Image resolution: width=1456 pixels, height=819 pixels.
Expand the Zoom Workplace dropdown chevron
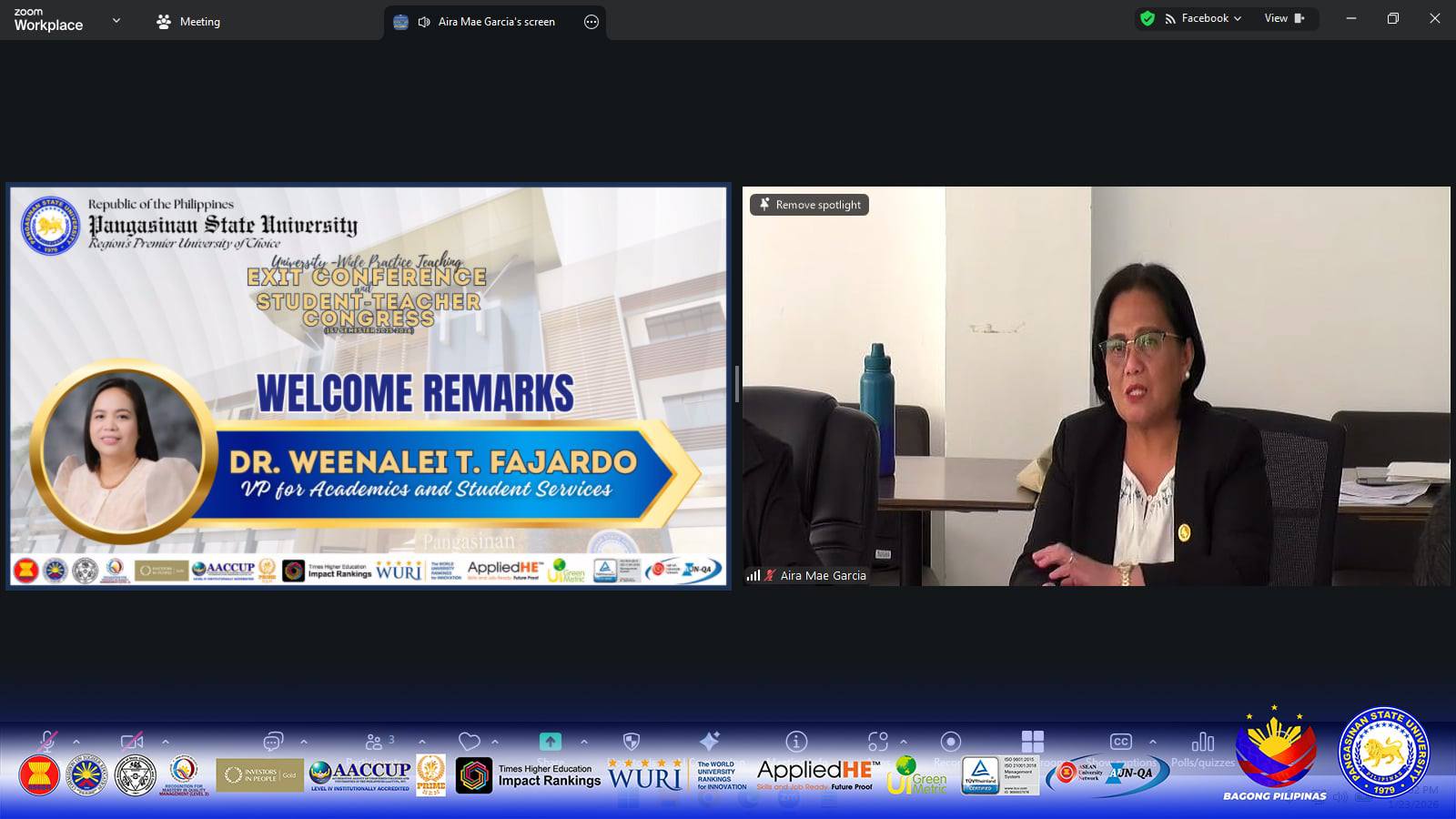116,21
